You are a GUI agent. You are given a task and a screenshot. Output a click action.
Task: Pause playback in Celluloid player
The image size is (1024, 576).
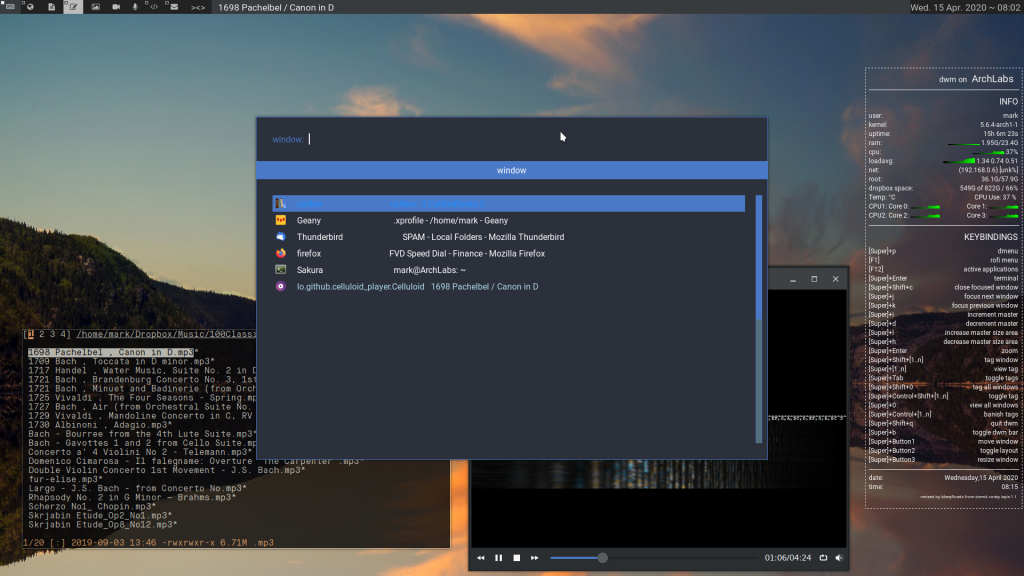pyautogui.click(x=498, y=558)
